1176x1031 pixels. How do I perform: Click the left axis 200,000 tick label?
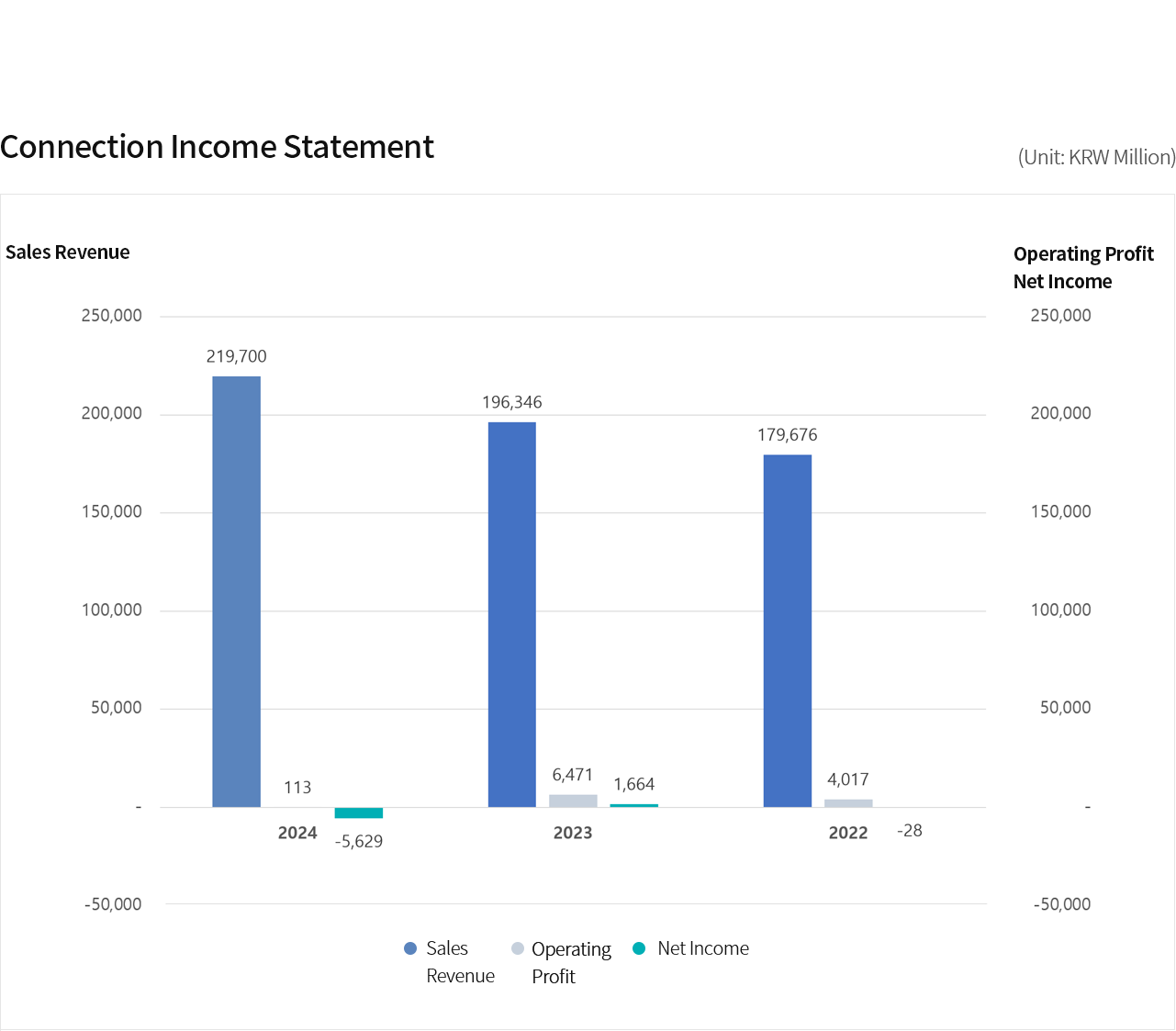click(x=112, y=414)
